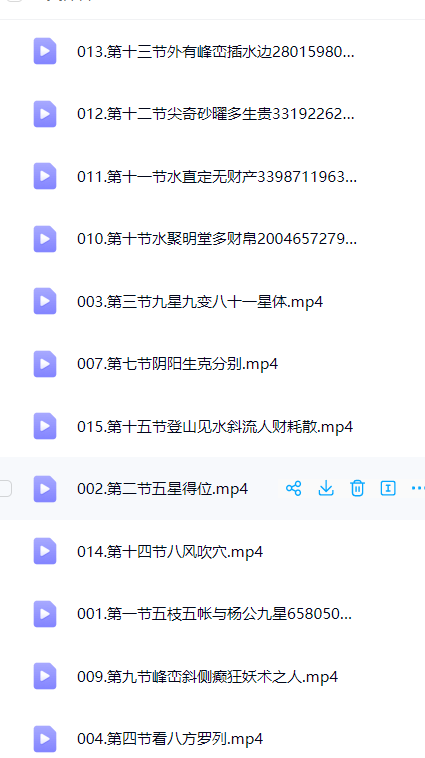This screenshot has height=758, width=425.
Task: Open 007.第七节阴阳生克分别.mp4
Action: 177,364
